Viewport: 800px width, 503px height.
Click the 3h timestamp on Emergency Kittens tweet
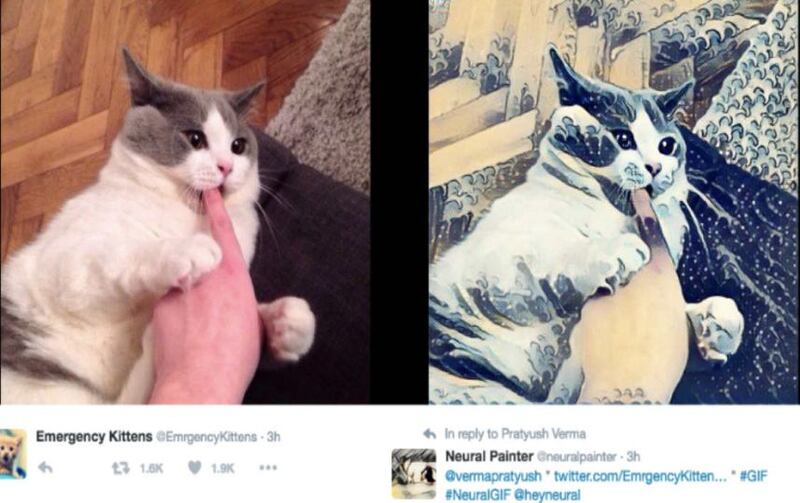[x=274, y=437]
